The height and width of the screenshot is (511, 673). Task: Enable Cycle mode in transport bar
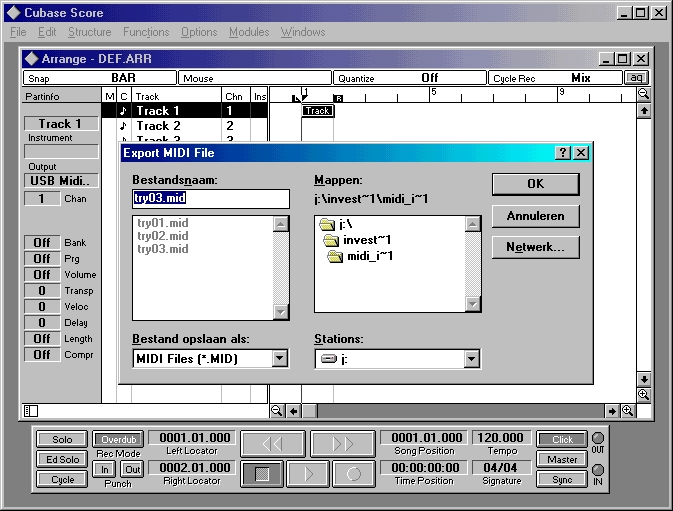click(x=62, y=479)
